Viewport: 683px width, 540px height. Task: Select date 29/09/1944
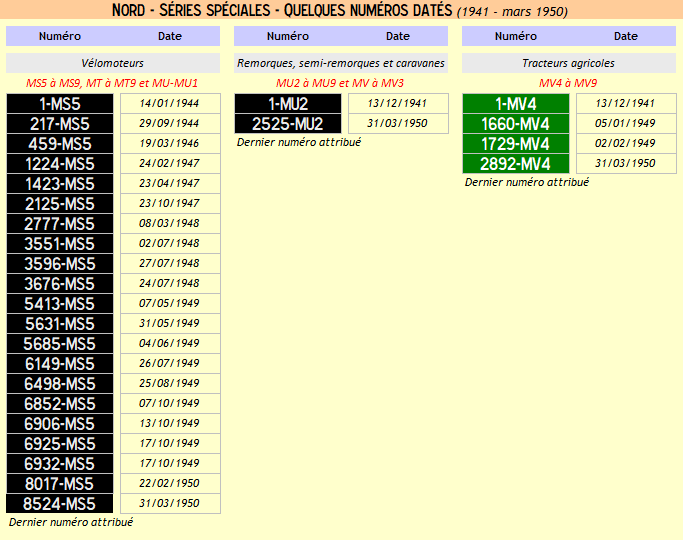(170, 124)
